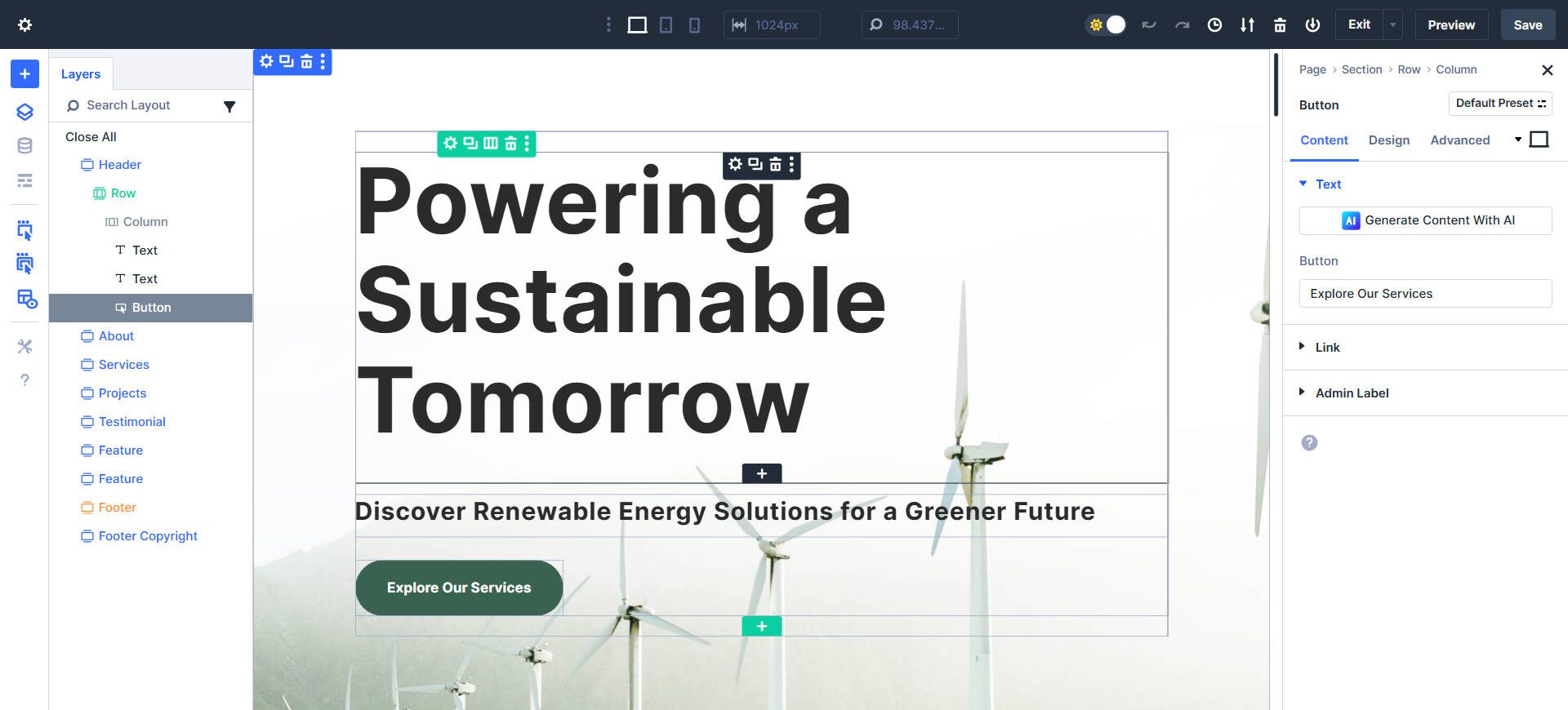Open the tools wrench icon in sidebar
The image size is (1568, 710).
coord(24,347)
